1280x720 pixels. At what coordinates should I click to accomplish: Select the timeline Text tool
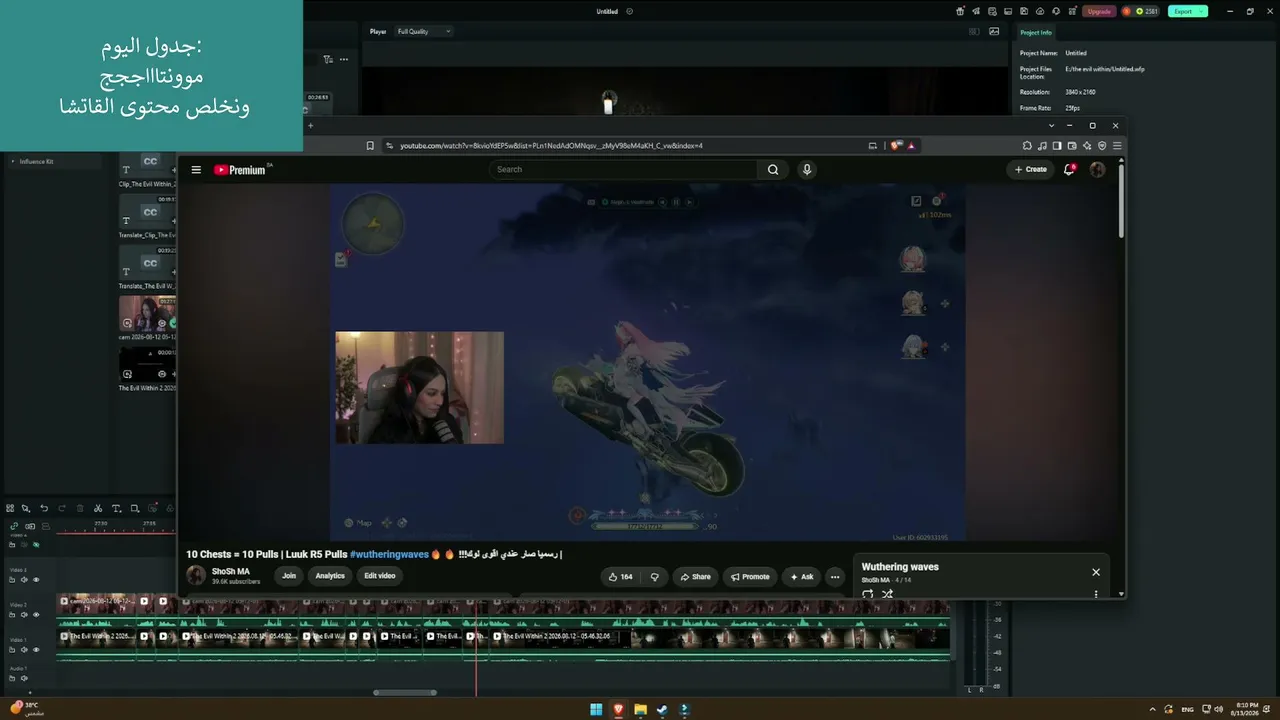coord(116,508)
